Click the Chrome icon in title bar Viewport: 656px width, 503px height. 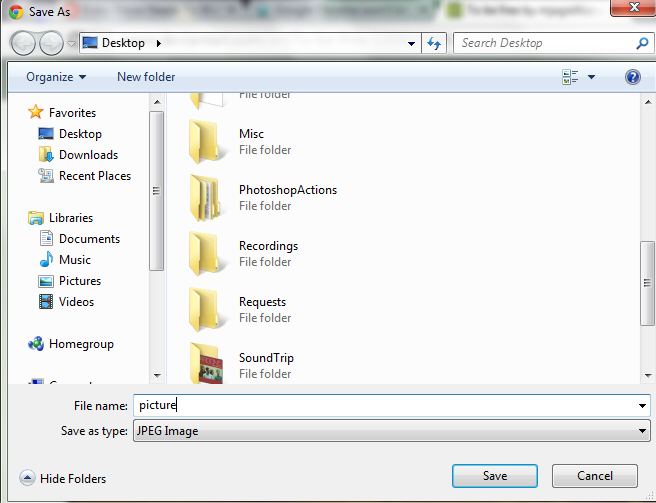[x=16, y=12]
